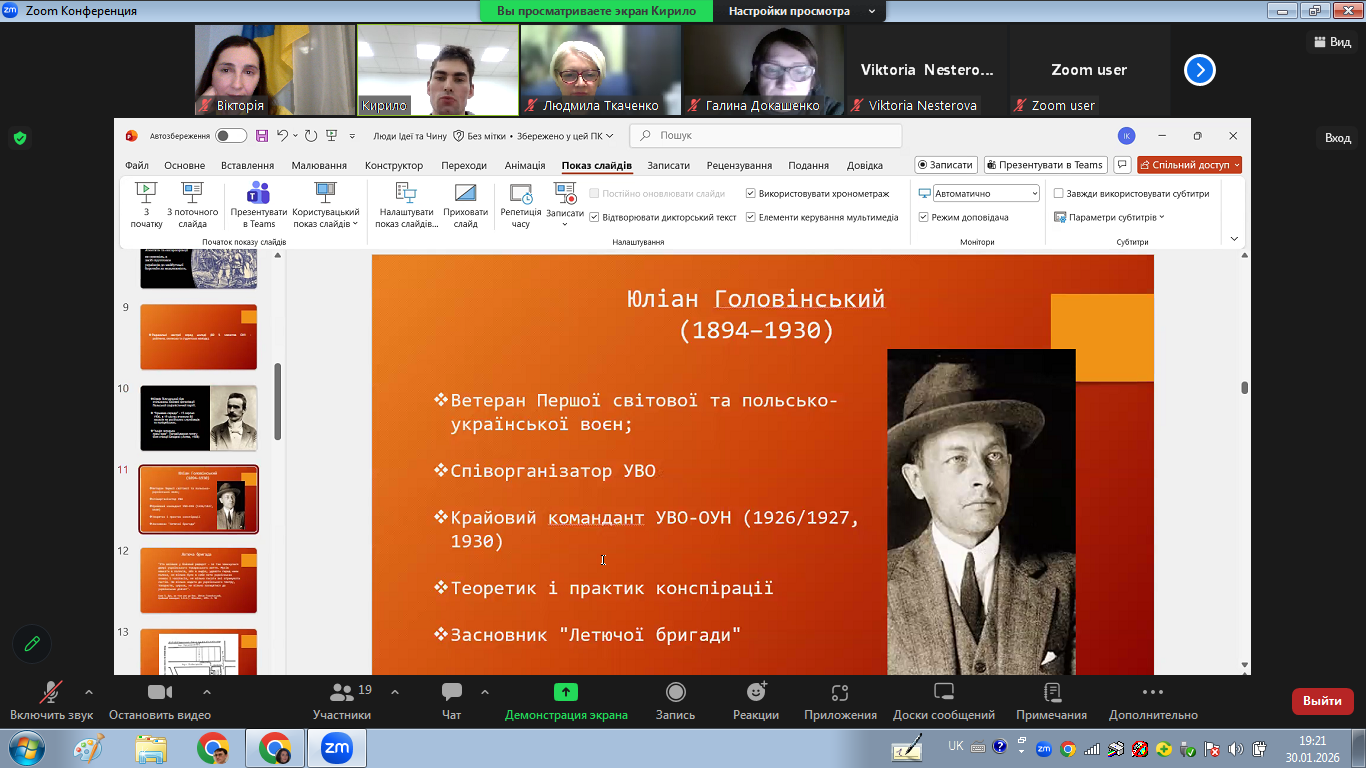1366x768 pixels.
Task: Open the monitor selection dropdown
Action: tap(986, 194)
